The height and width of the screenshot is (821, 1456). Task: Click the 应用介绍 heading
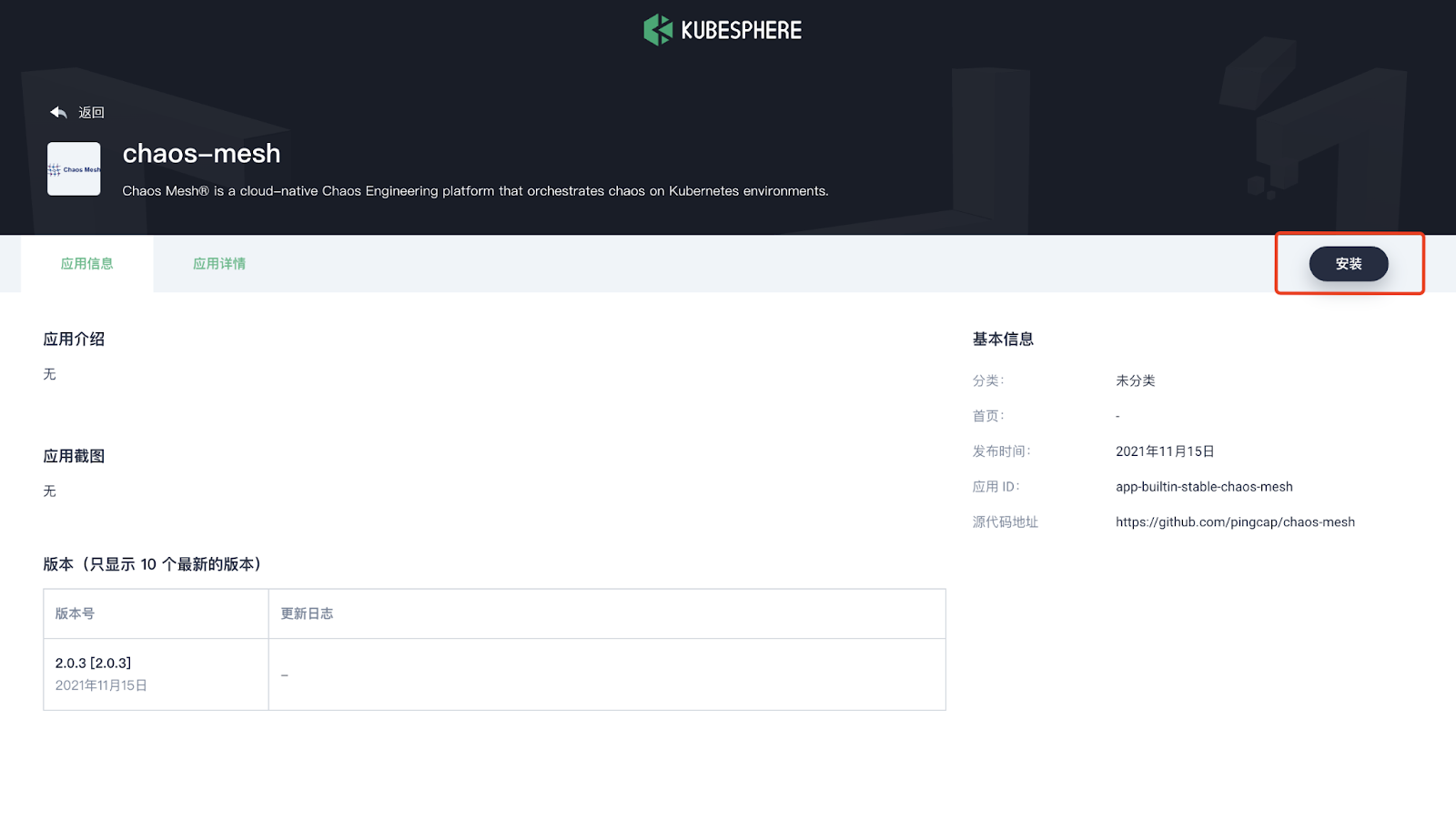(74, 340)
